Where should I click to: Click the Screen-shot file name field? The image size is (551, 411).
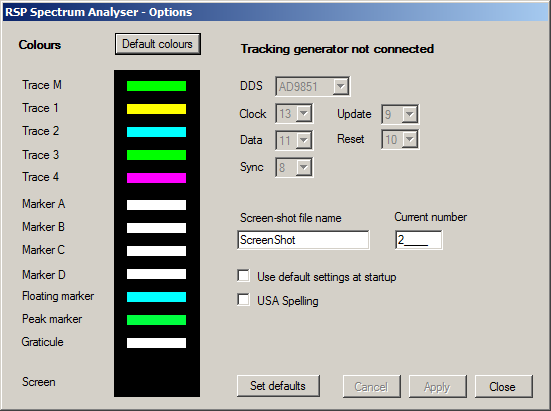point(303,240)
